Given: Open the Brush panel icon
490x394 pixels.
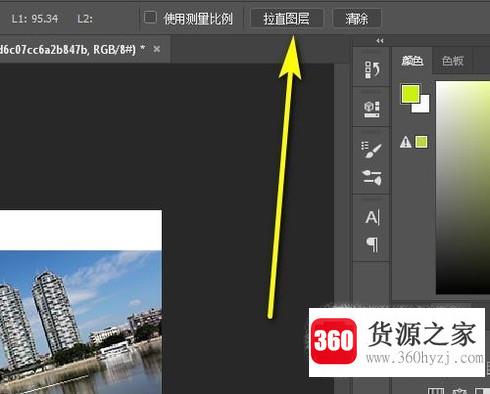Looking at the screenshot, I should coord(372,150).
